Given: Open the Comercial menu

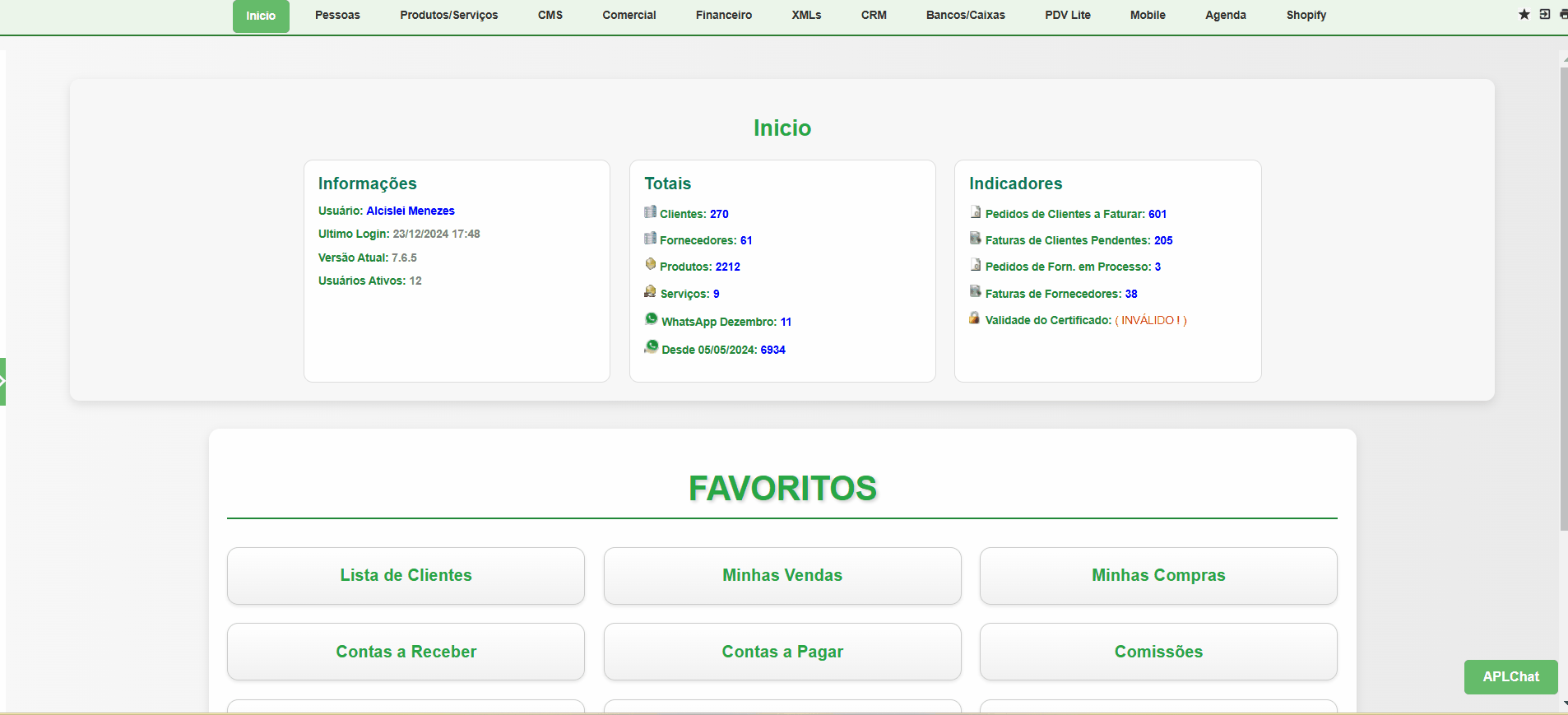Looking at the screenshot, I should (629, 15).
